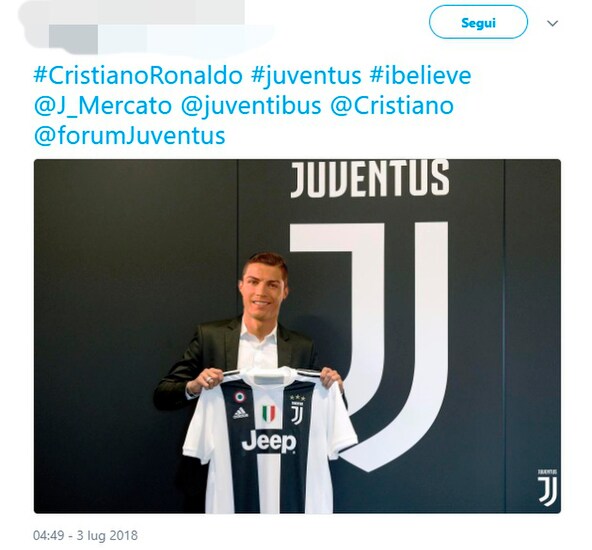Click the small Juventus watermark logo in photo corner
Screen dimensions: 592x550
tap(547, 487)
